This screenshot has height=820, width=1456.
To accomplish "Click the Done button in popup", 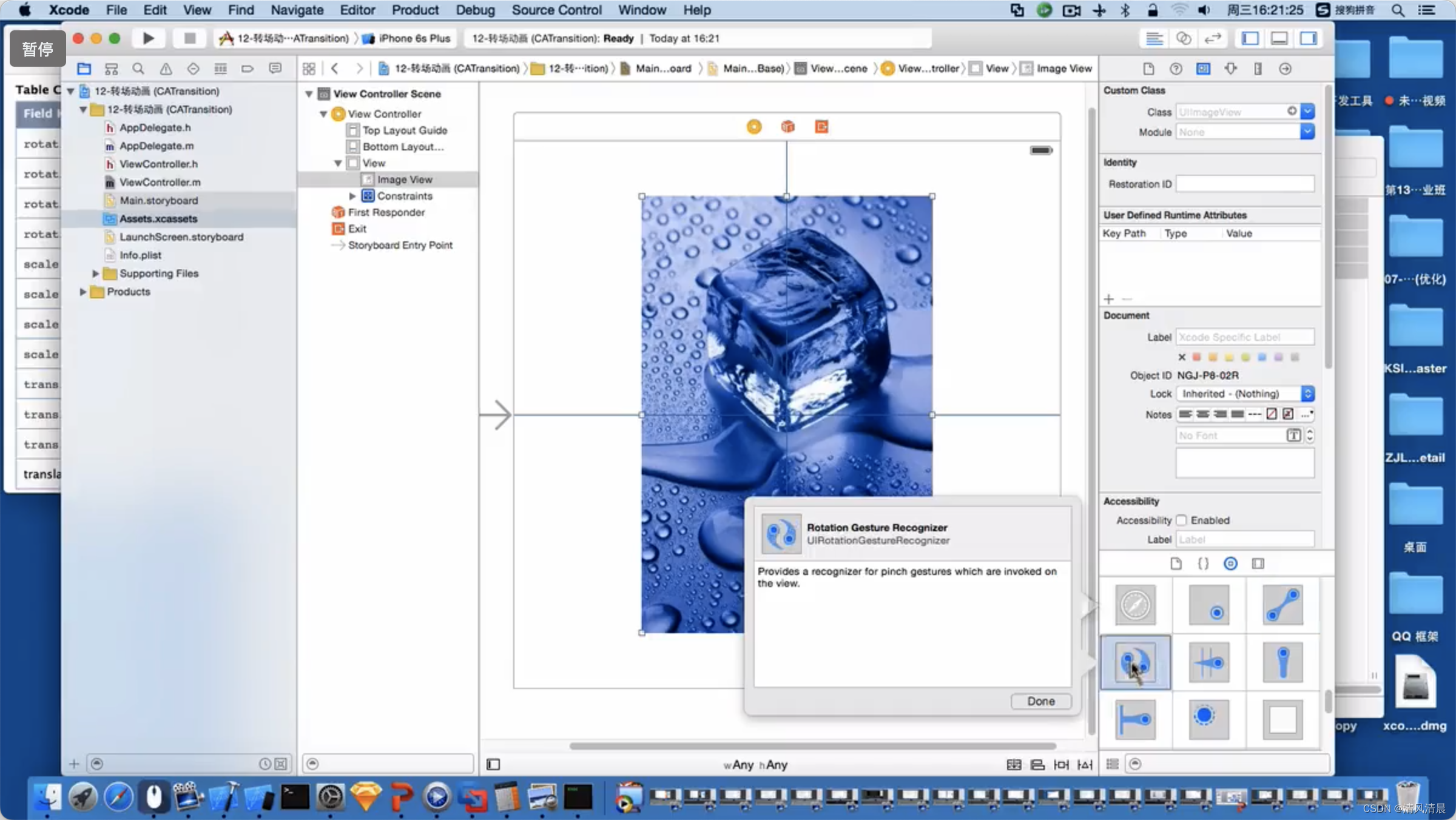I will coord(1041,700).
